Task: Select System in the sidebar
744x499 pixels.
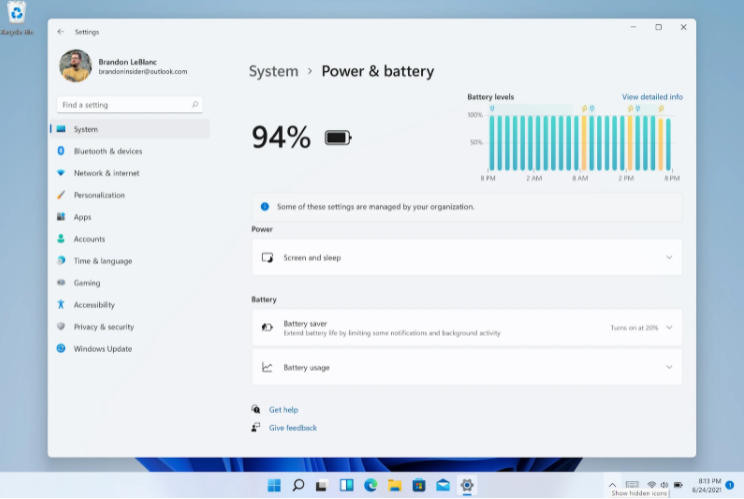Action: (130, 129)
